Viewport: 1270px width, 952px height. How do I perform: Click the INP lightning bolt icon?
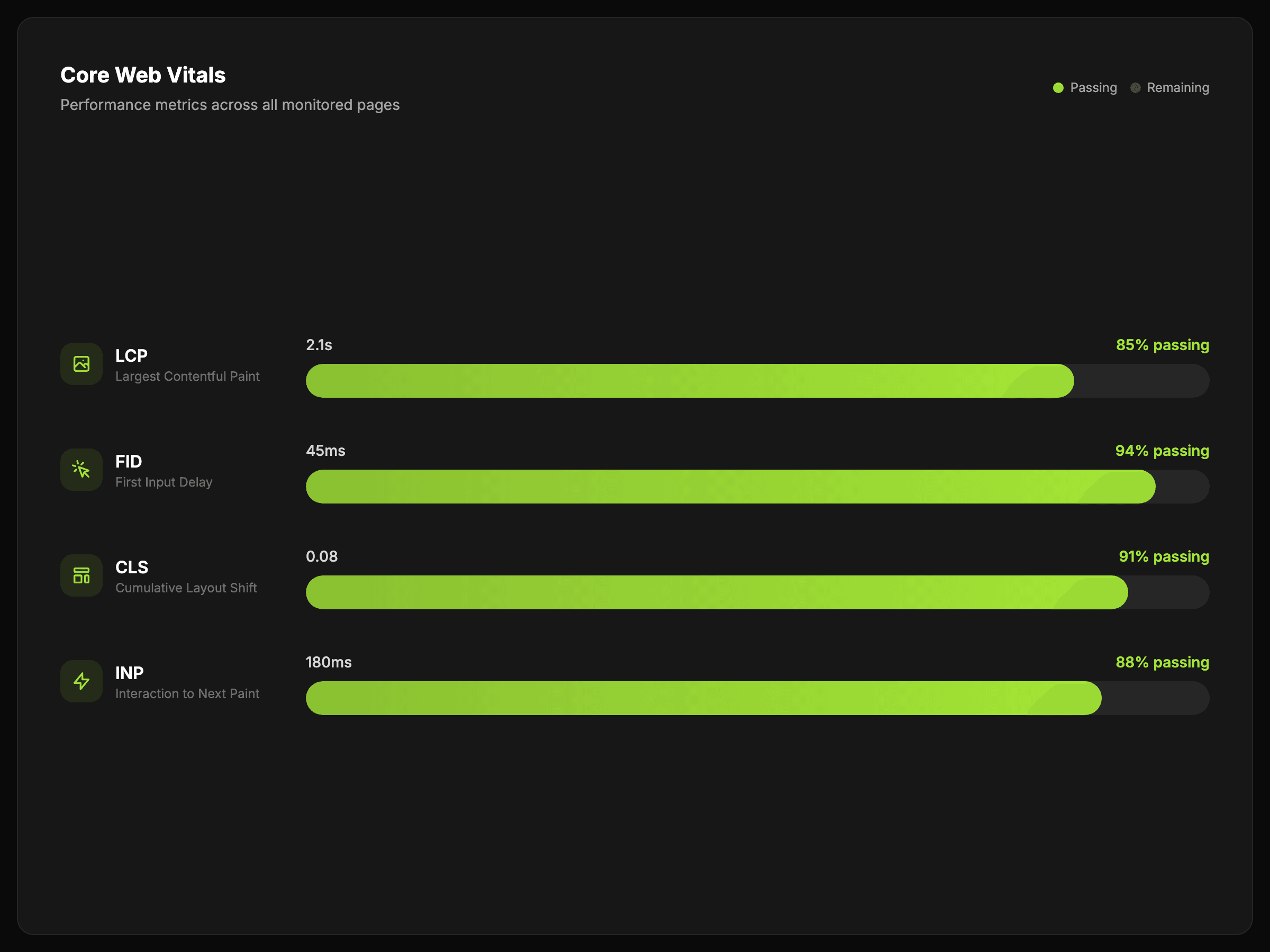pyautogui.click(x=81, y=681)
